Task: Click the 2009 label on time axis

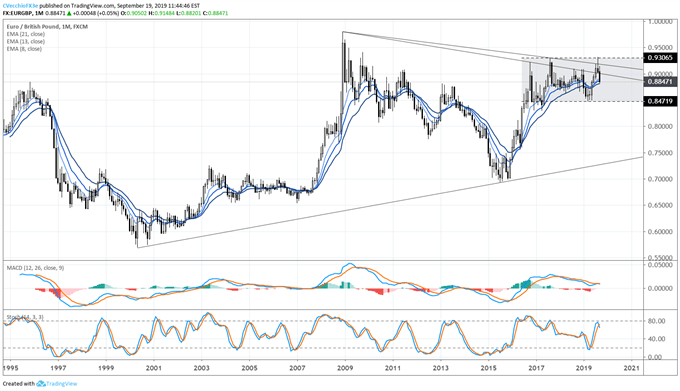Action: point(344,368)
